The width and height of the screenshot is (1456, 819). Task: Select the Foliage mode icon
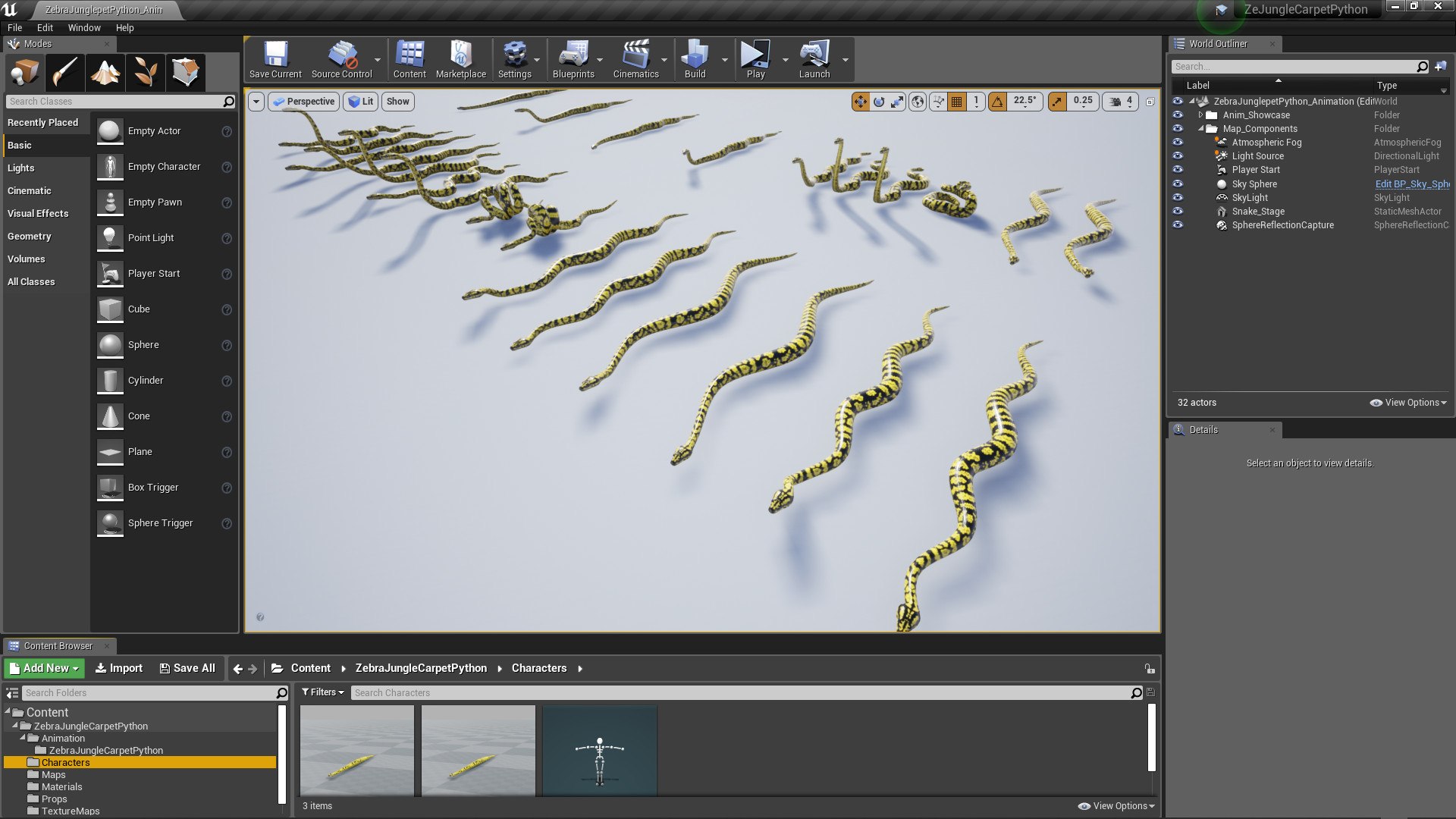coord(146,72)
